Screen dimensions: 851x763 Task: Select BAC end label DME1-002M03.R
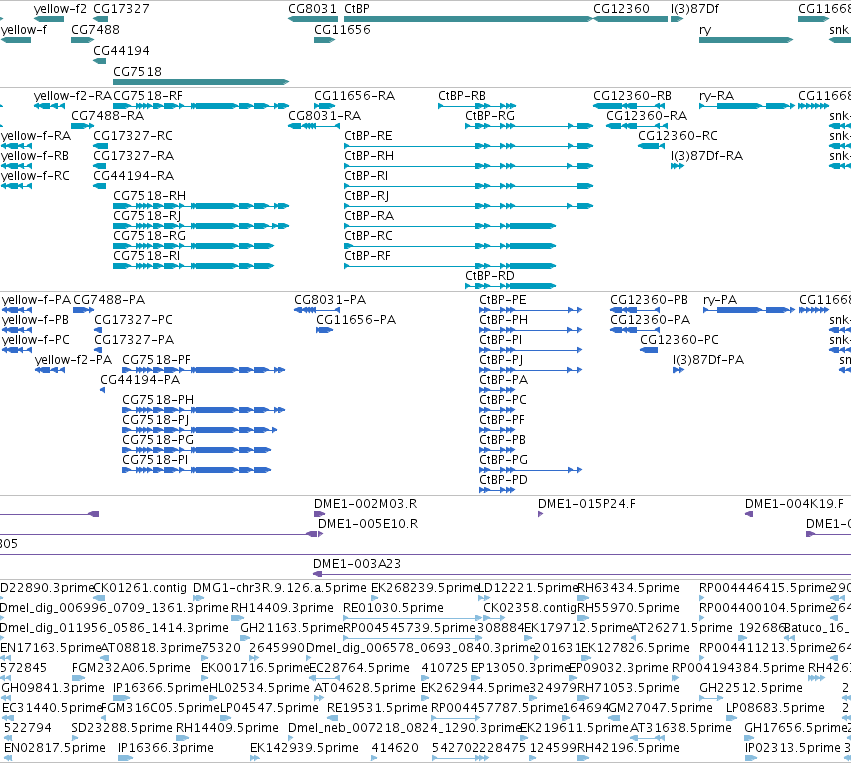(365, 504)
